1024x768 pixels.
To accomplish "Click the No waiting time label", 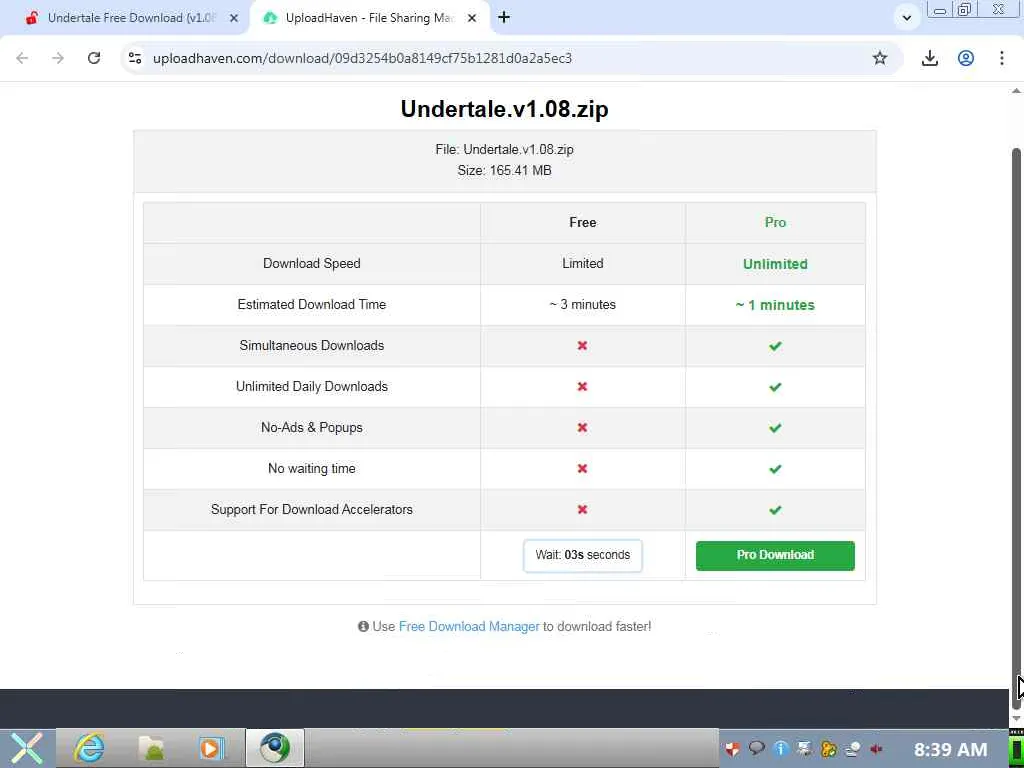I will [x=312, y=468].
